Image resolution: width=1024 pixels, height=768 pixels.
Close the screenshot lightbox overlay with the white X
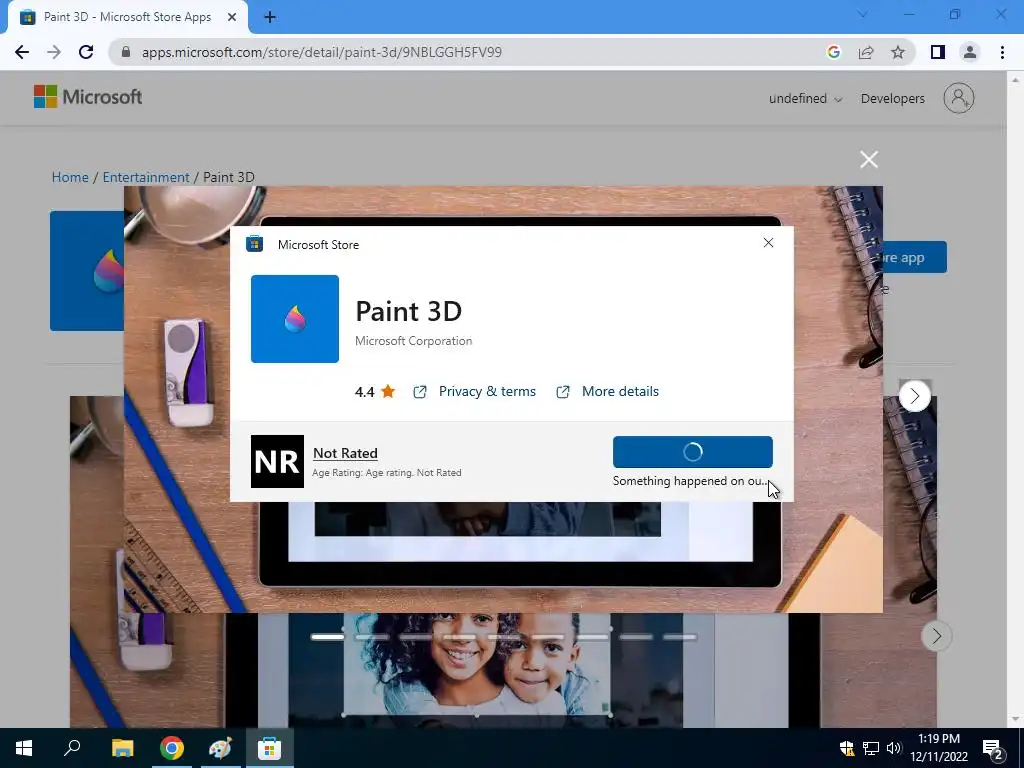pos(869,159)
